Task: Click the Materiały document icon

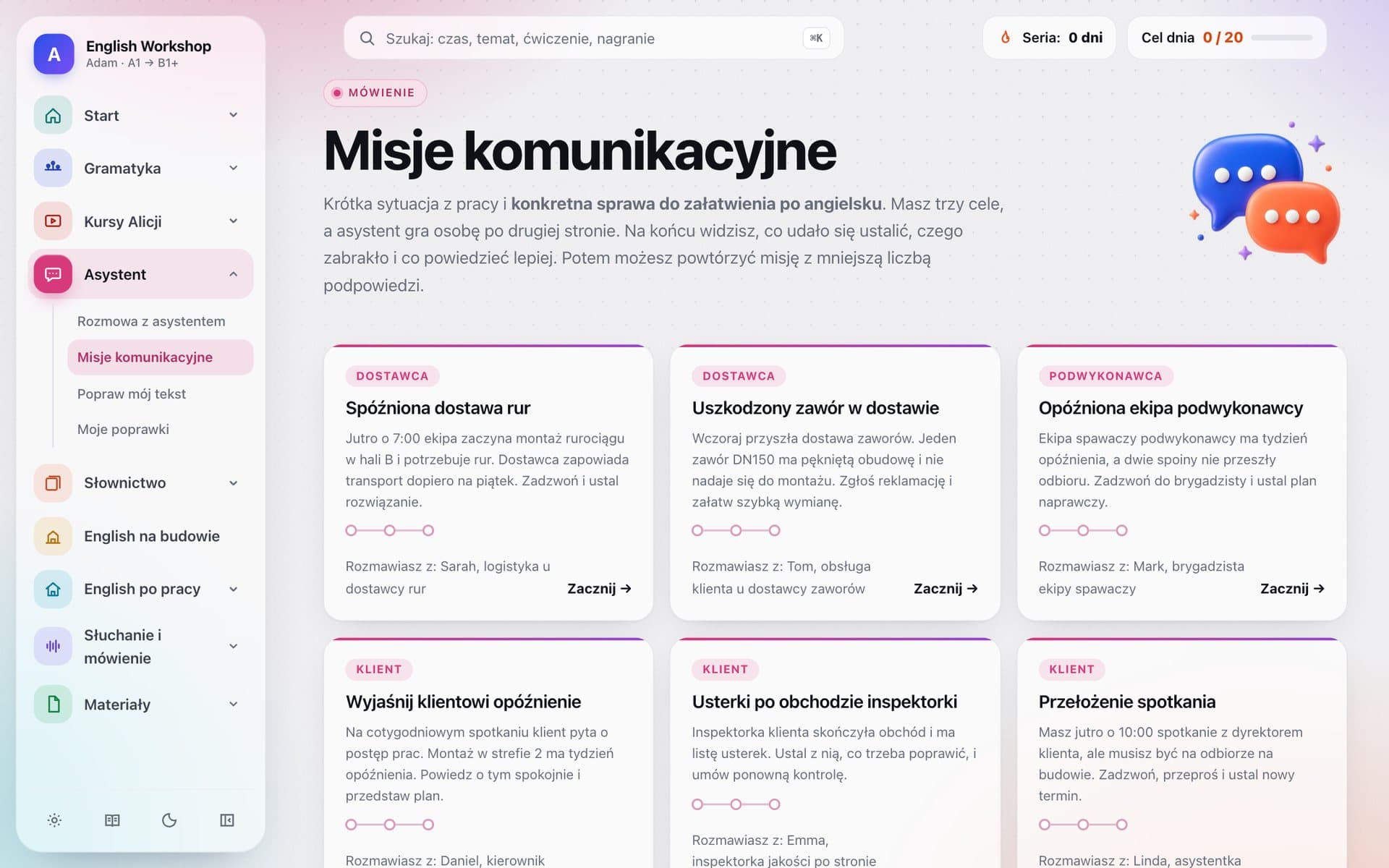Action: coord(53,704)
